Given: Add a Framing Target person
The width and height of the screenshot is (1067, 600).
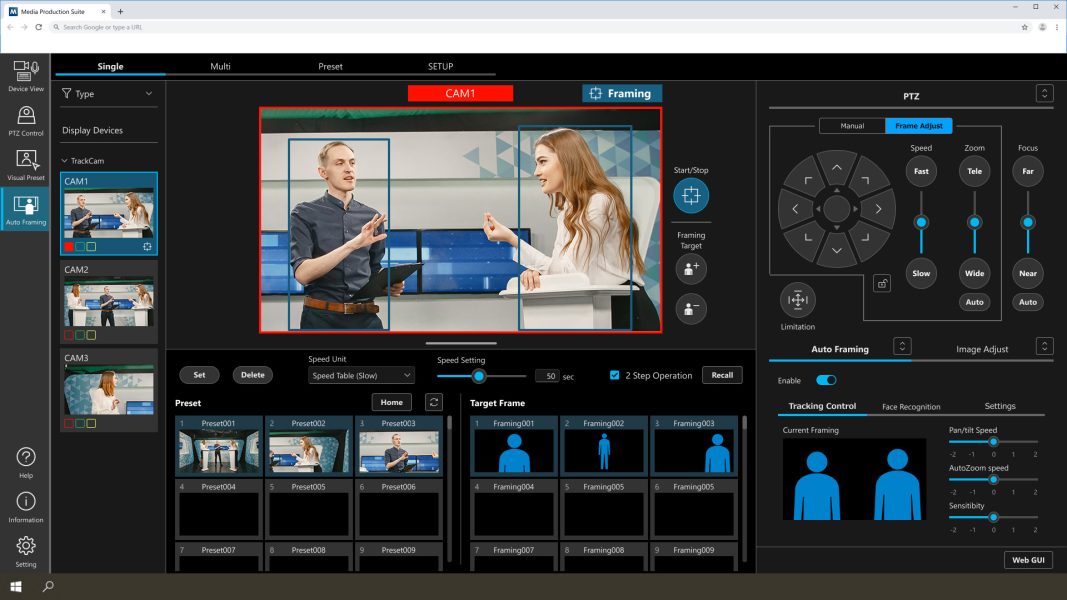Looking at the screenshot, I should (x=690, y=268).
